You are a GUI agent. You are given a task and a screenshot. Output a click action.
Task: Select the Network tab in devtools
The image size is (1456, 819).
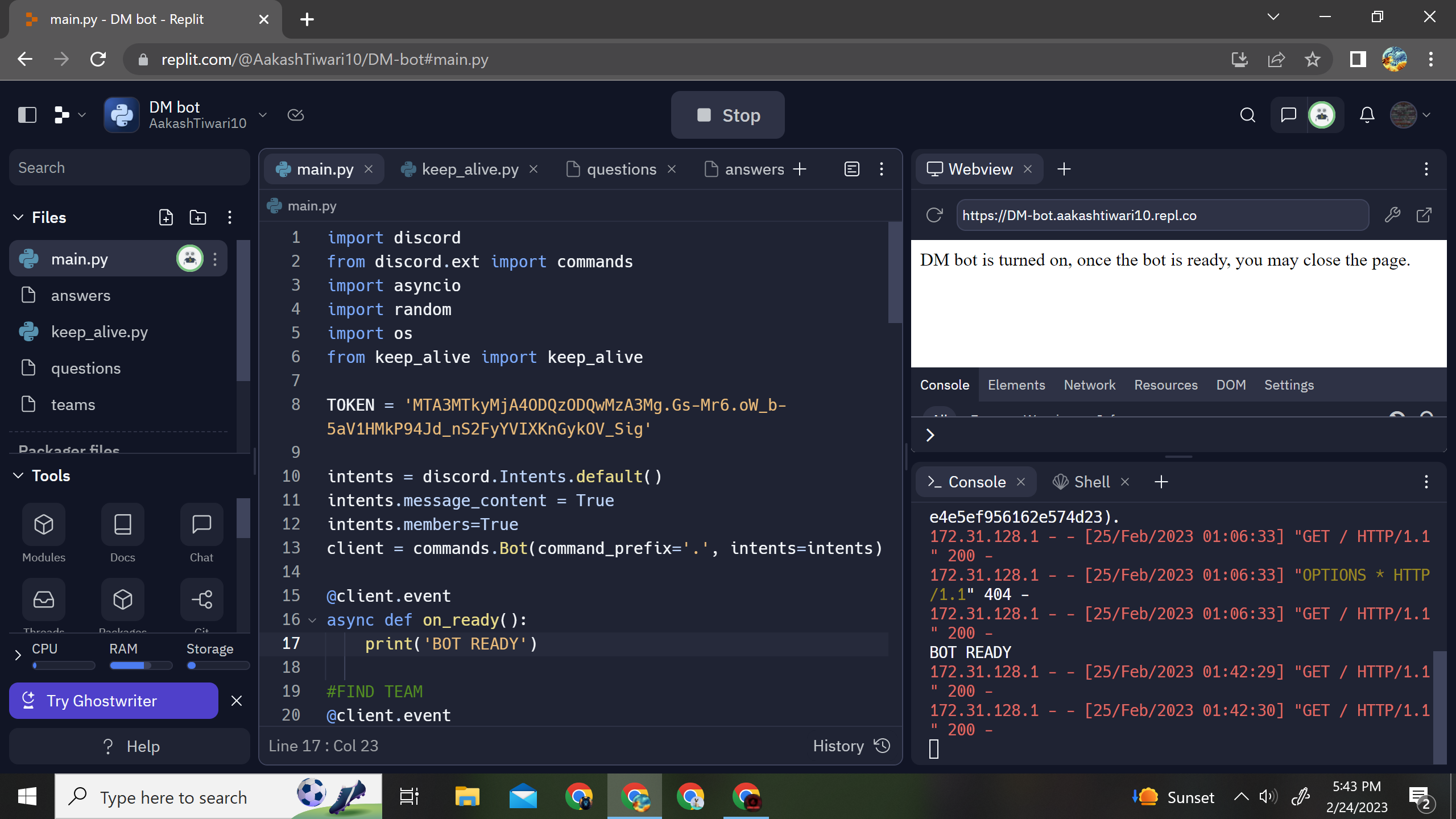(x=1089, y=384)
